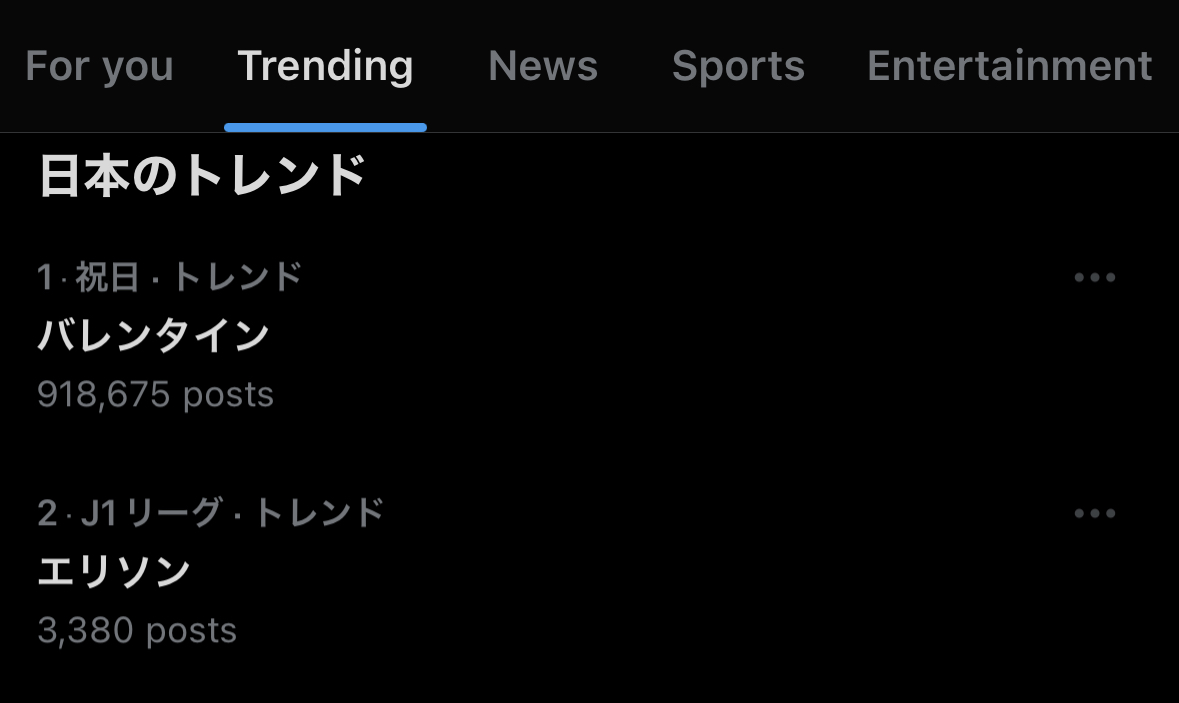Image resolution: width=1179 pixels, height=703 pixels.
Task: Open more options for the エリソン trend
Action: 1094,514
